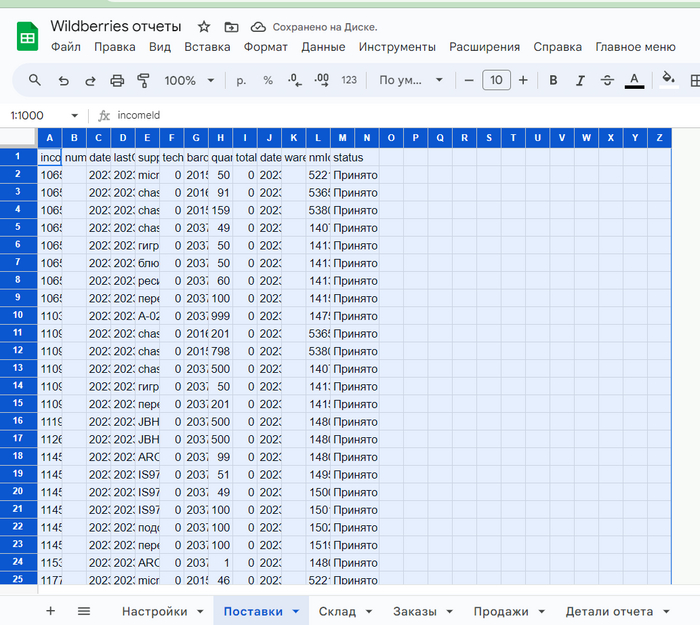700x625 pixels.
Task: Switch to the Заказы sheet tab
Action: pyautogui.click(x=413, y=611)
